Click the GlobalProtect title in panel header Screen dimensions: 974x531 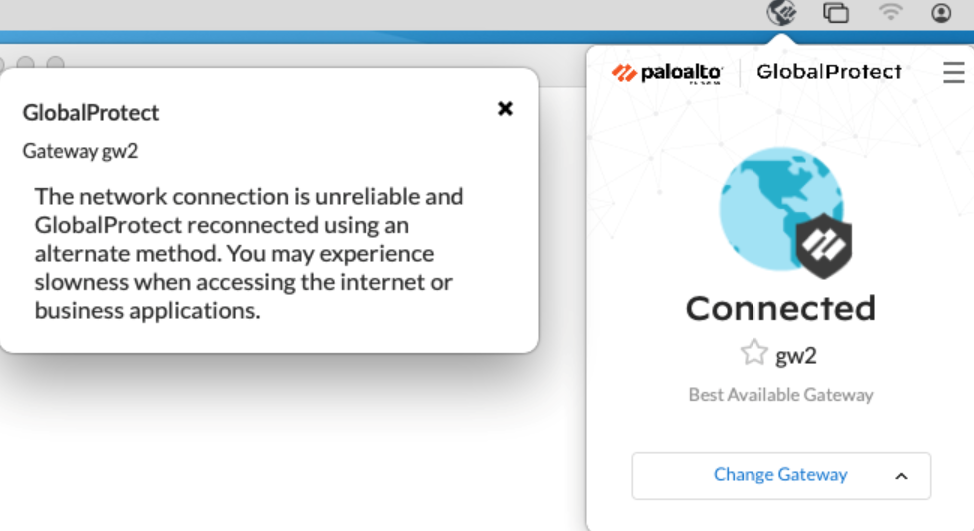(x=829, y=72)
